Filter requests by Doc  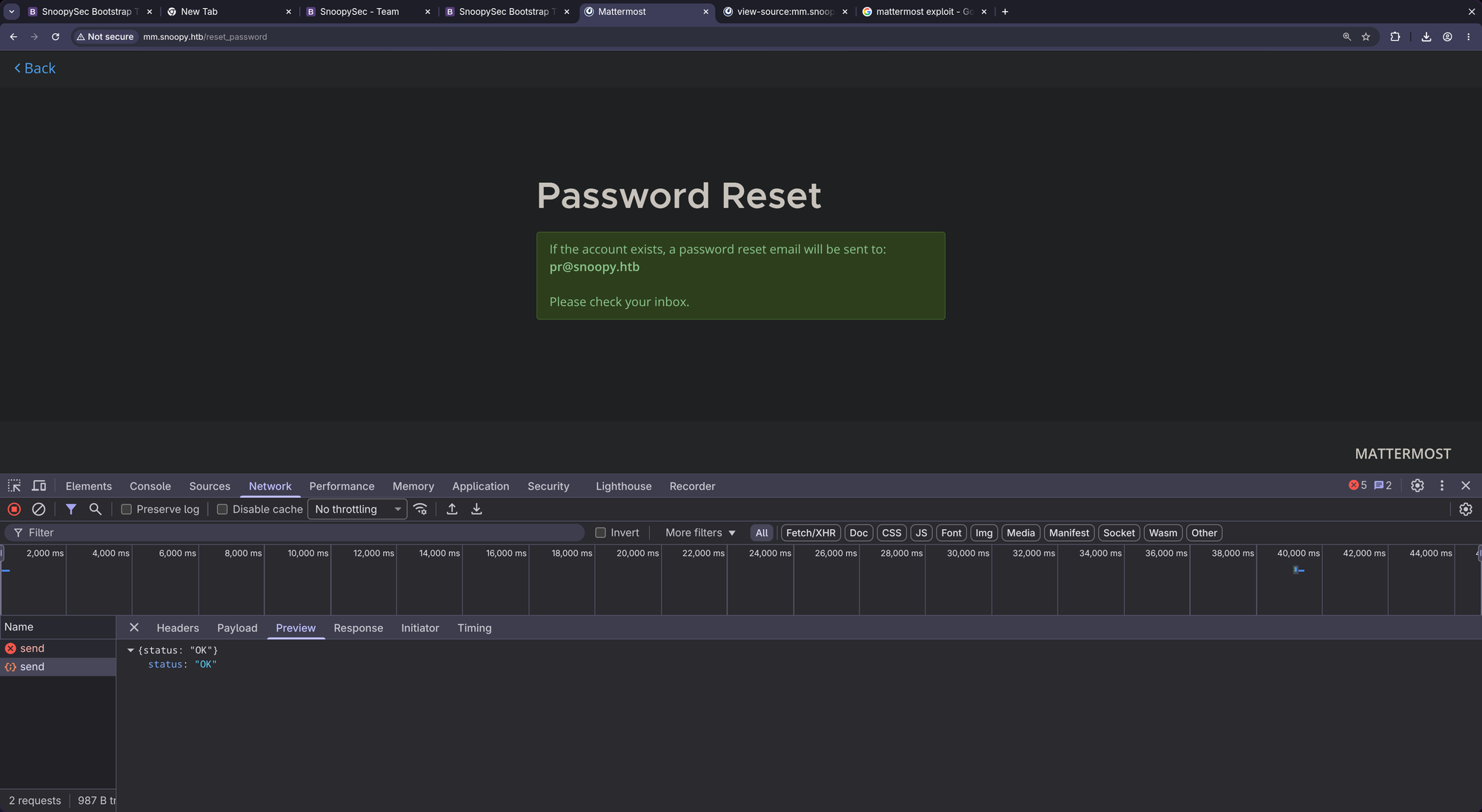[x=859, y=533]
